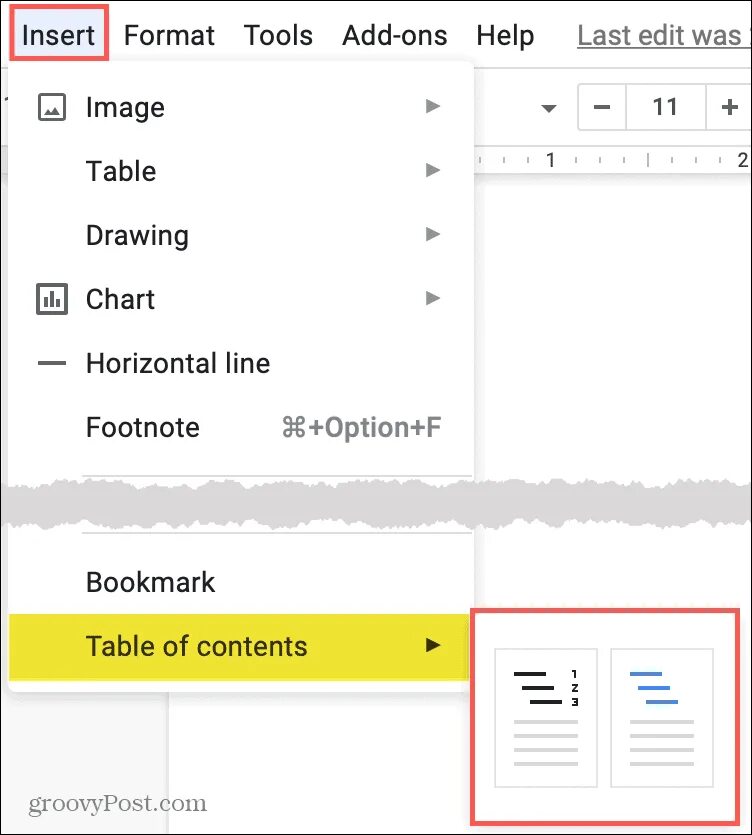752x835 pixels.
Task: Open the font dropdown arrow in toolbar
Action: point(548,108)
